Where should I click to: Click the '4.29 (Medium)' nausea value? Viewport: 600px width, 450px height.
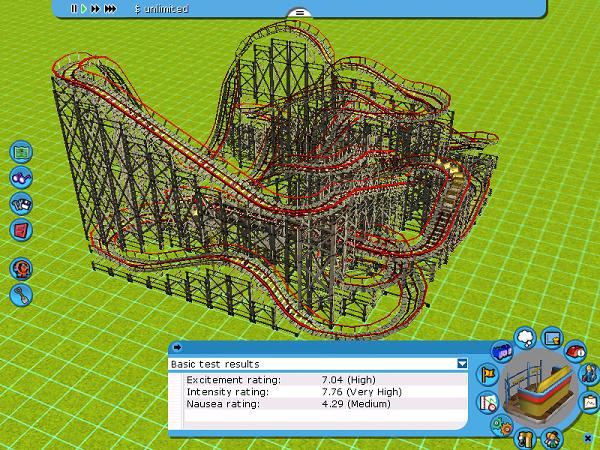click(x=356, y=404)
